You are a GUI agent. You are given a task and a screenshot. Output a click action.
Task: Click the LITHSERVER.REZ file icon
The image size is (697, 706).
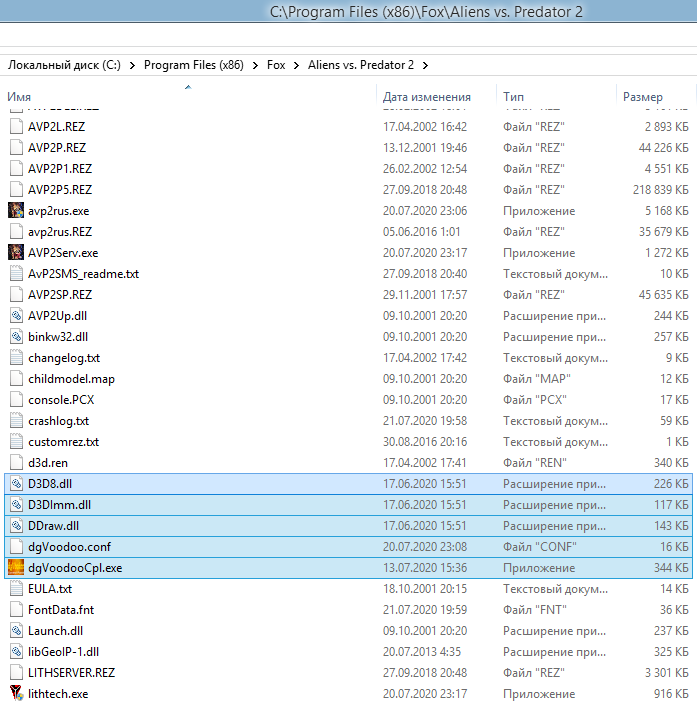16,673
